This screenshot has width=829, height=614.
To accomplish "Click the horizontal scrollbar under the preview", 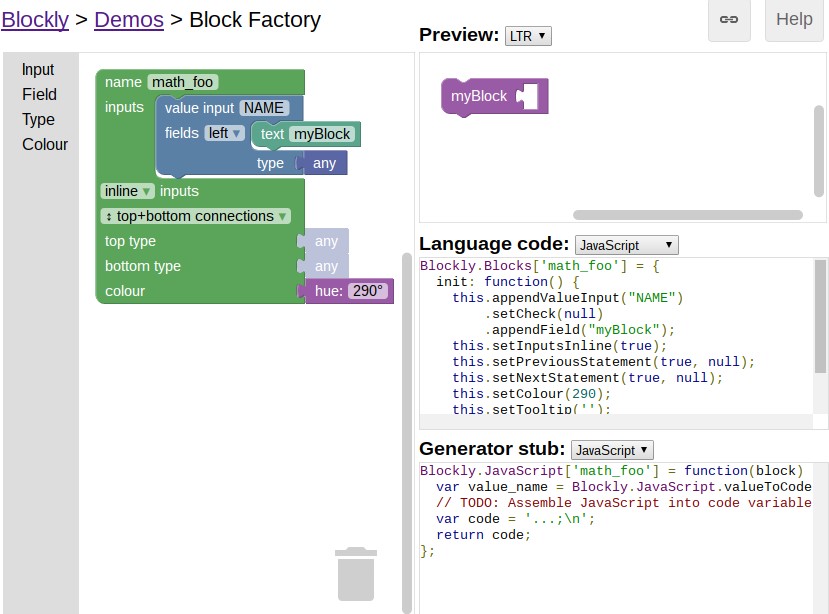I will tap(688, 214).
